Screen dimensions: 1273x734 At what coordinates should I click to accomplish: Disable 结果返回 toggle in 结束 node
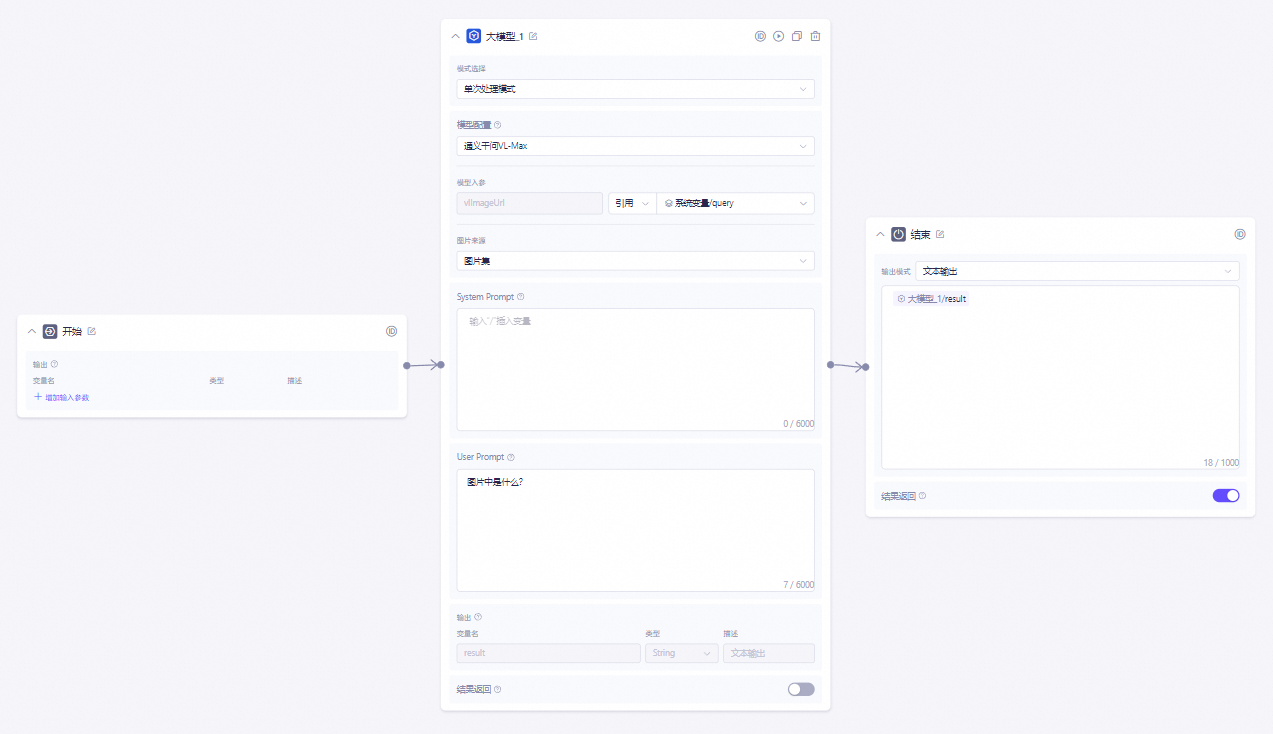coord(1226,495)
